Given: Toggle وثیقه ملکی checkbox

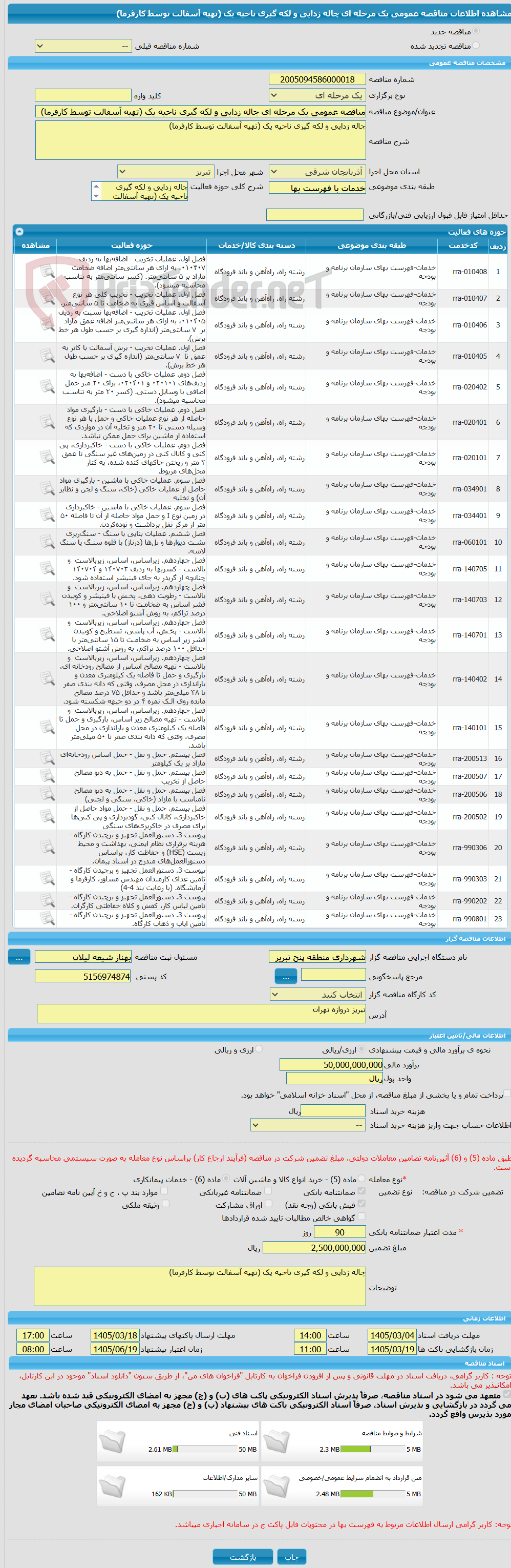Looking at the screenshot, I should coord(165,1203).
